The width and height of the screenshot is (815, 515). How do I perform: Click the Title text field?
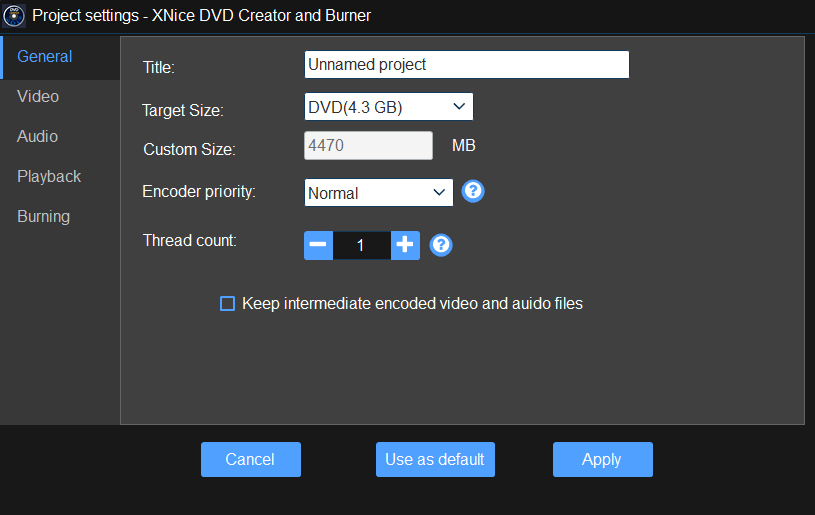(466, 65)
